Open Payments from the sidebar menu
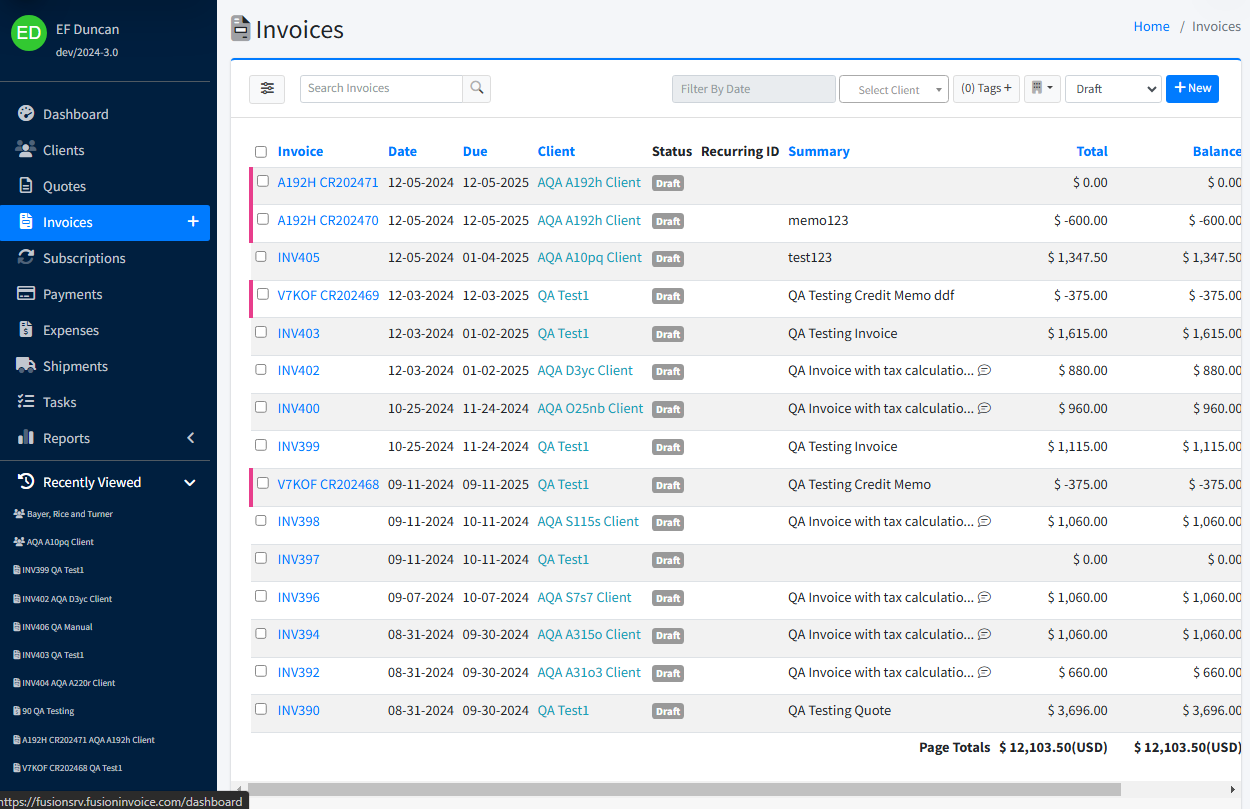This screenshot has width=1250, height=809. [x=72, y=294]
